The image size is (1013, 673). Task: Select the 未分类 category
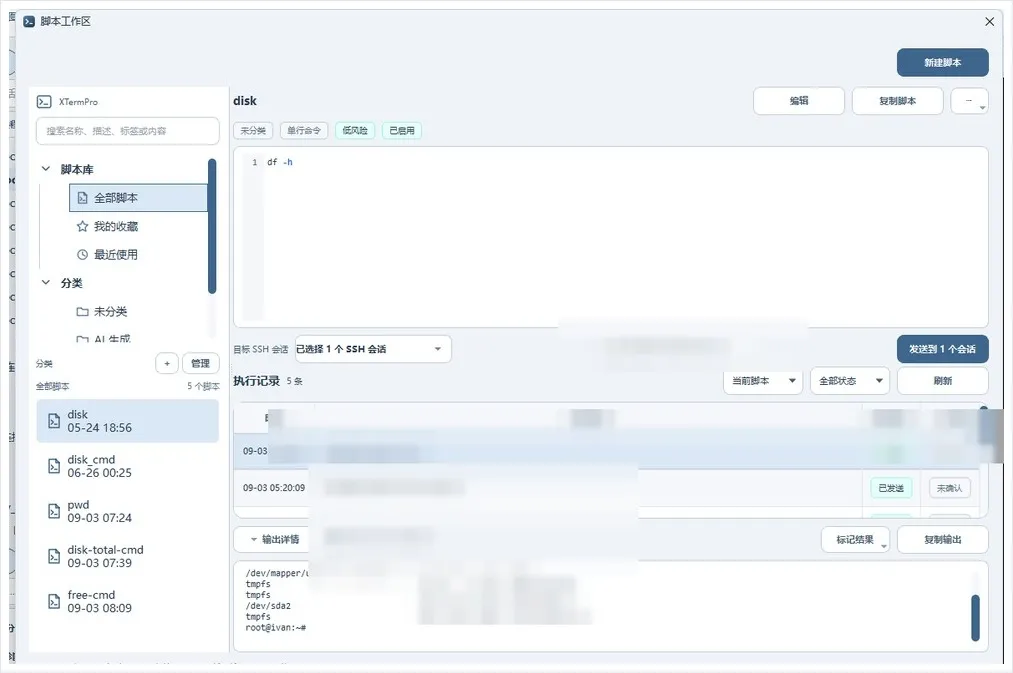pos(110,312)
